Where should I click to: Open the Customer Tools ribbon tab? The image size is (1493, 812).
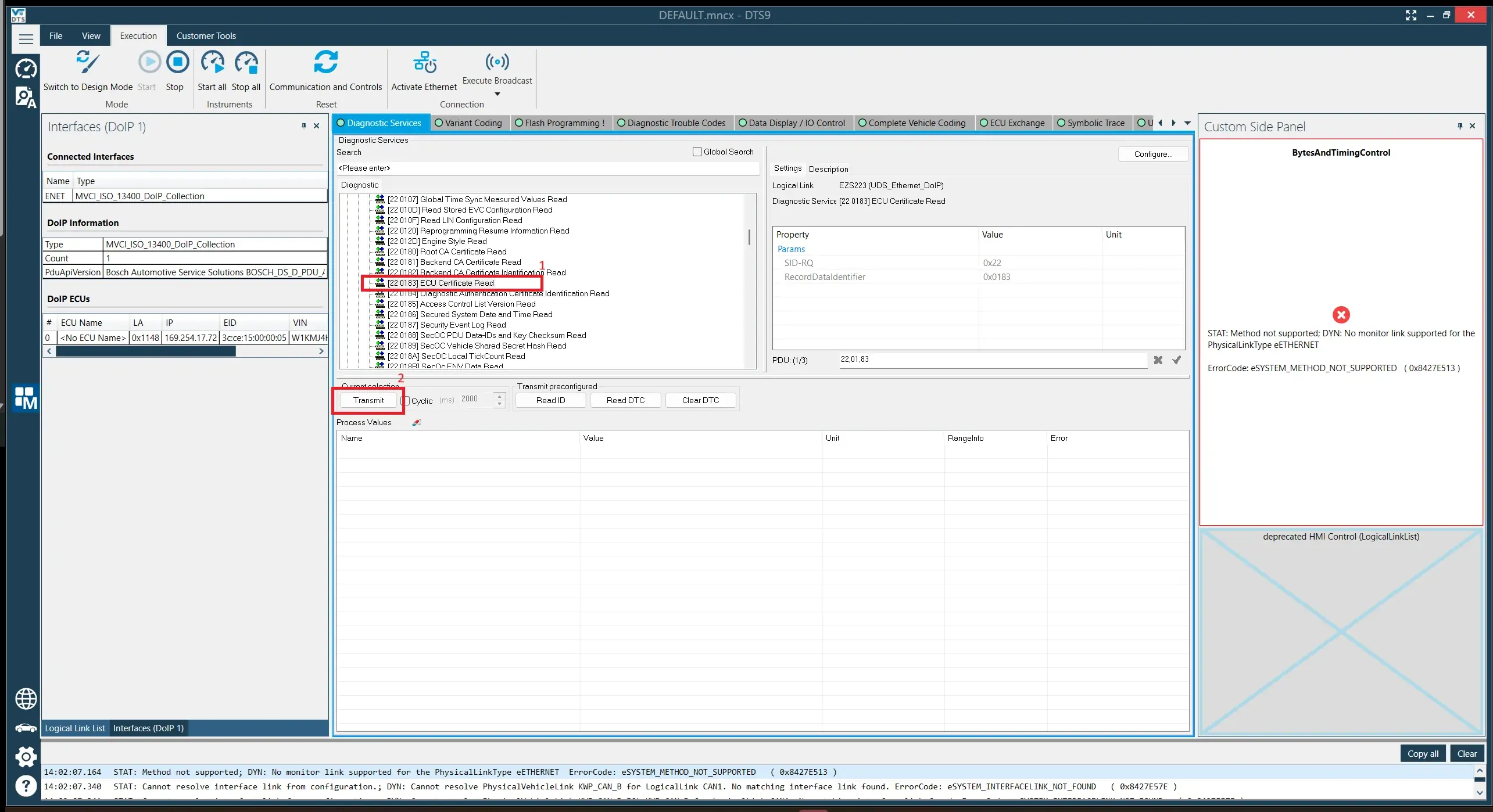point(206,36)
